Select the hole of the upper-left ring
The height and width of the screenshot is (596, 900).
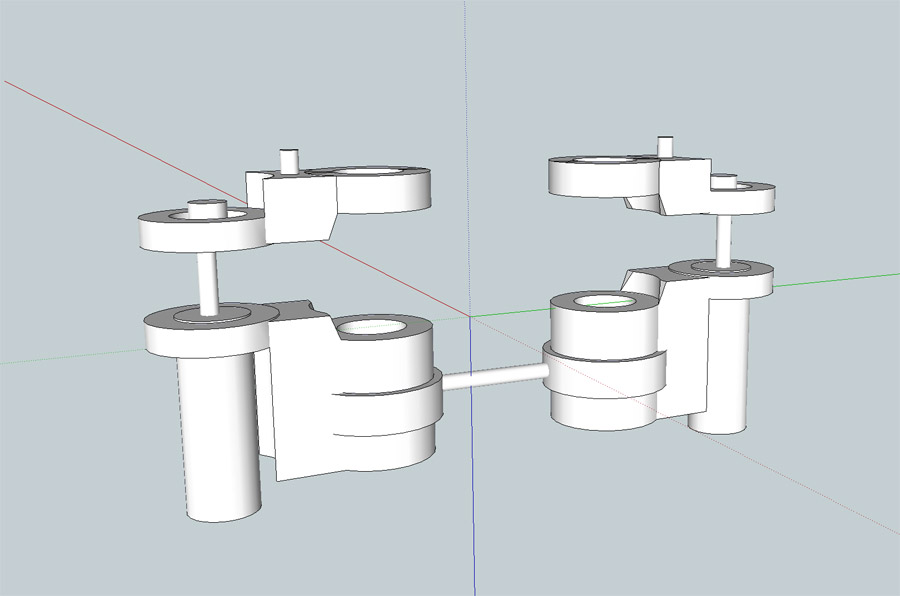click(366, 173)
